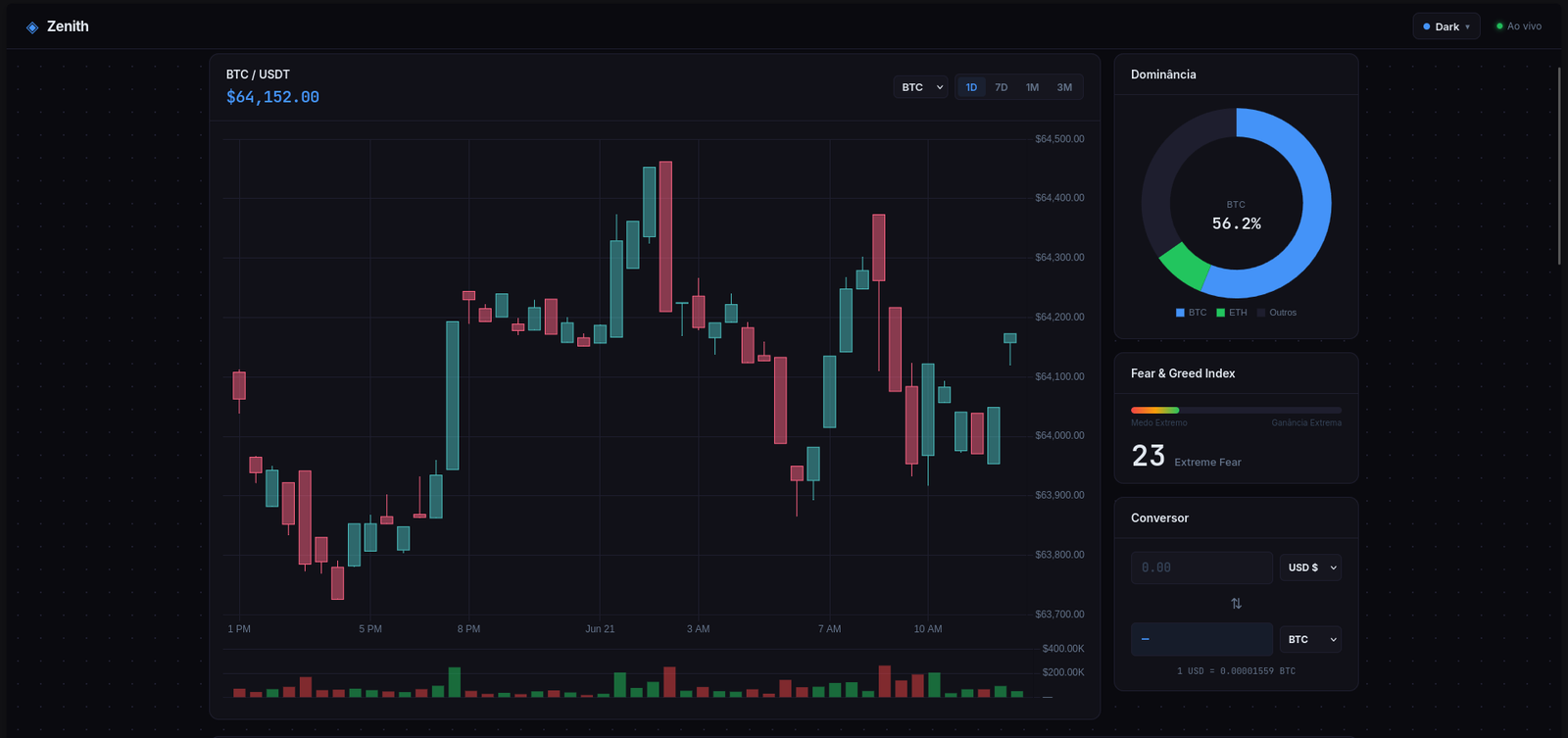Expand the BTC target currency dropdown
Viewport: 1568px width, 738px height.
pyautogui.click(x=1310, y=639)
